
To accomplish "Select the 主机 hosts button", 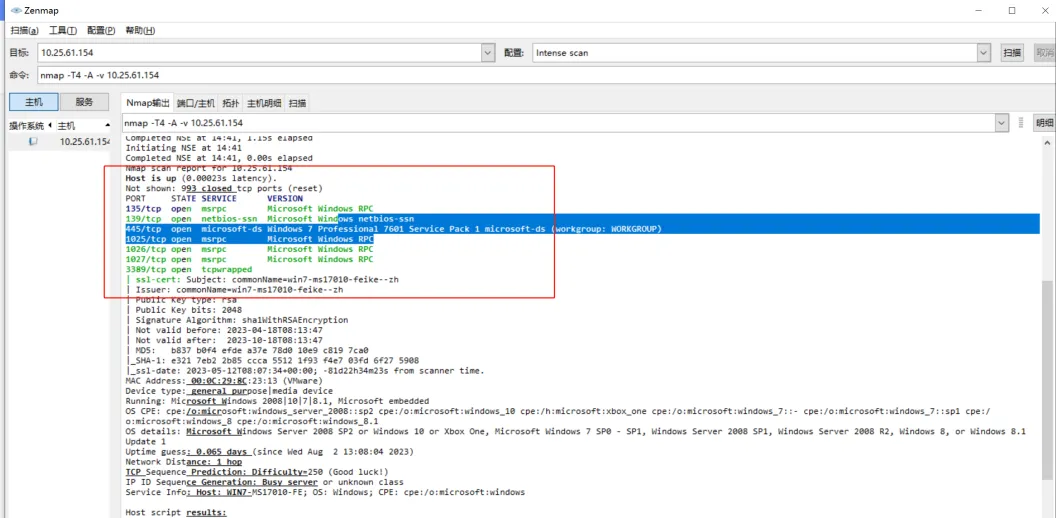I will [34, 102].
